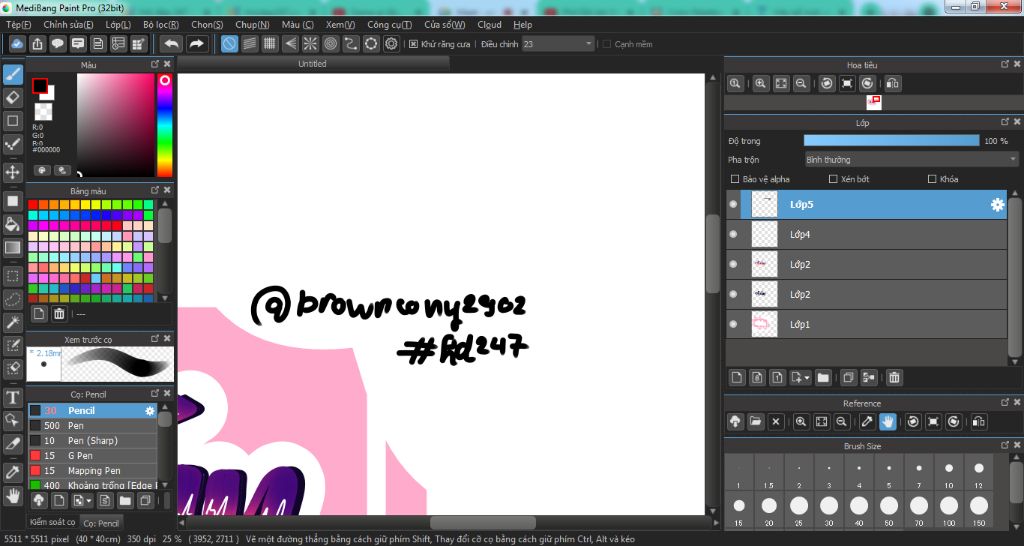The height and width of the screenshot is (546, 1024).
Task: Expand the new layer dropdown arrow
Action: 808,378
